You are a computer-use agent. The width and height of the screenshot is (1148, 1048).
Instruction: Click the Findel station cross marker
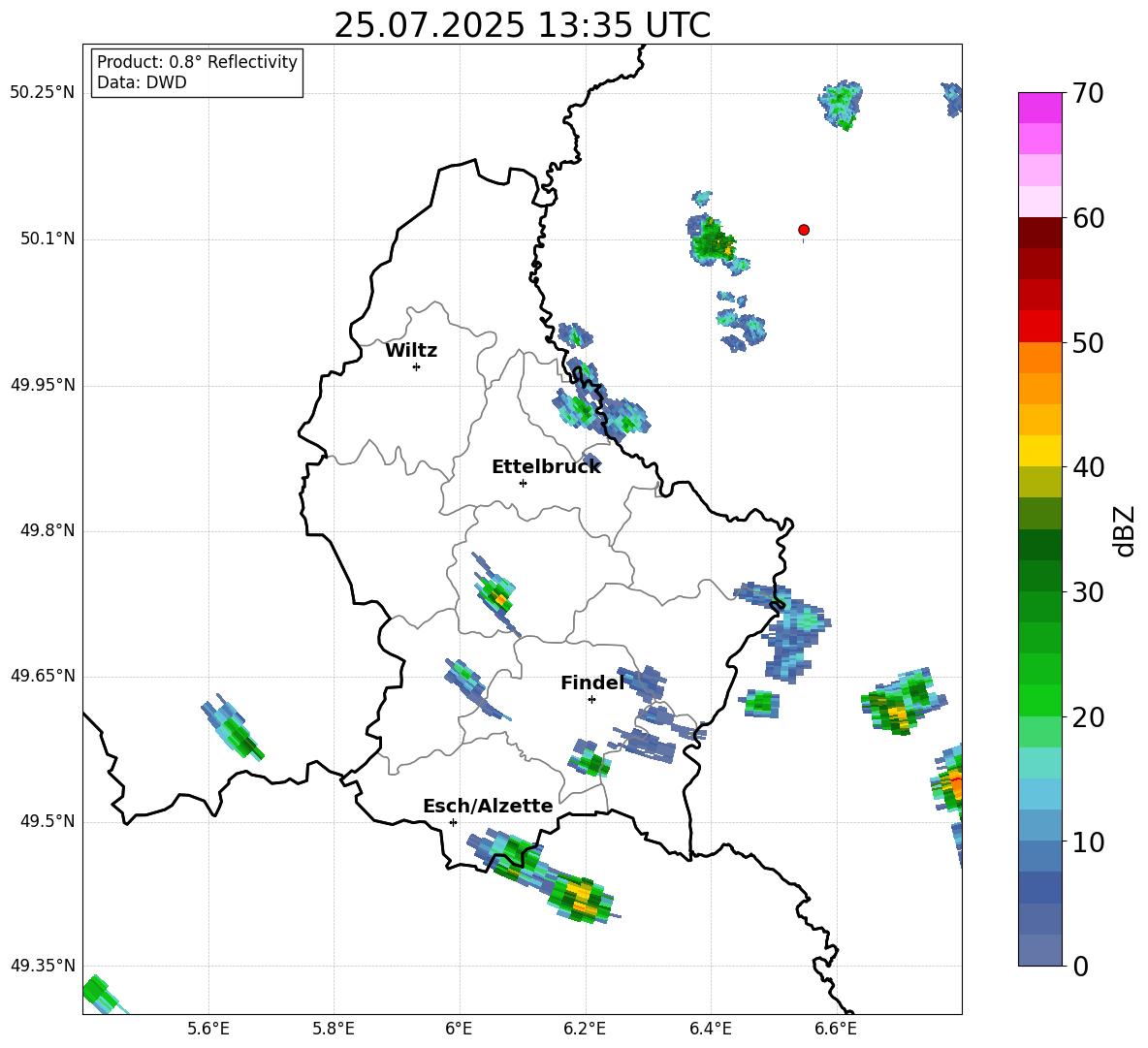coord(591,700)
